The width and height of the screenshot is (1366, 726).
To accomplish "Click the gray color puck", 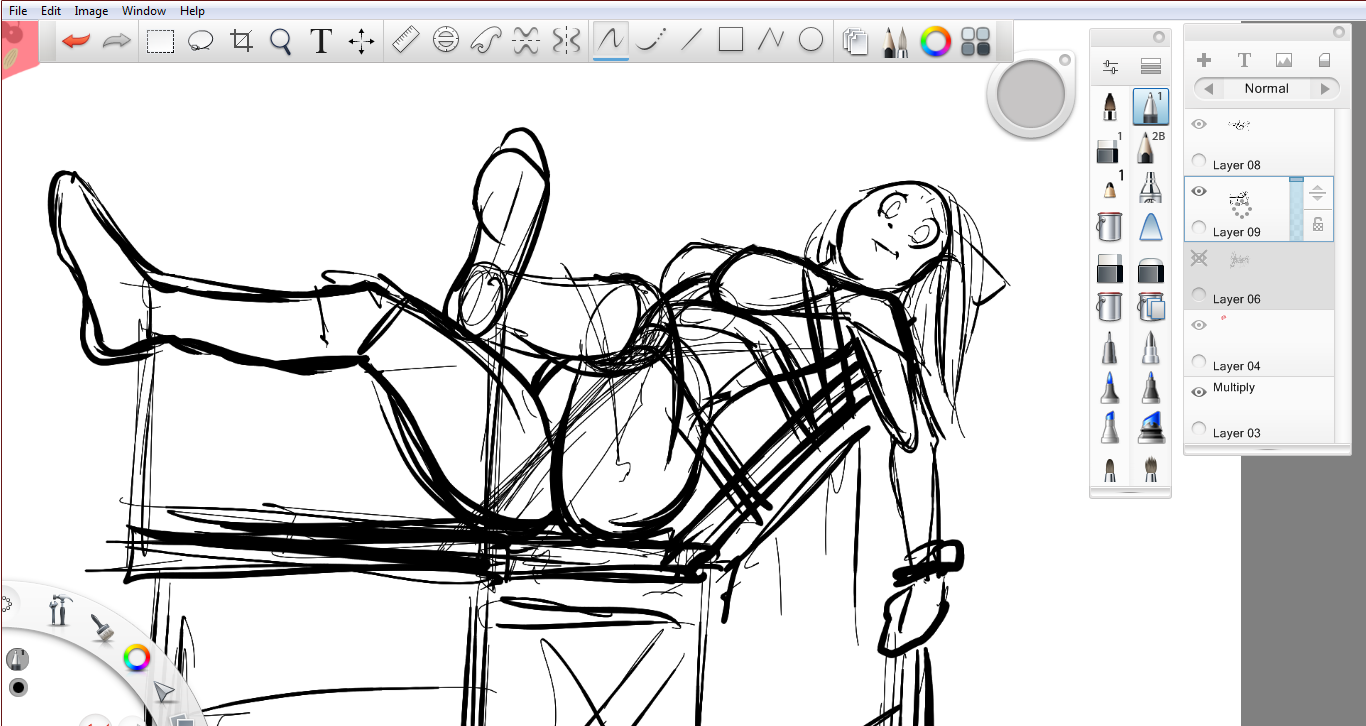I will click(x=1031, y=95).
